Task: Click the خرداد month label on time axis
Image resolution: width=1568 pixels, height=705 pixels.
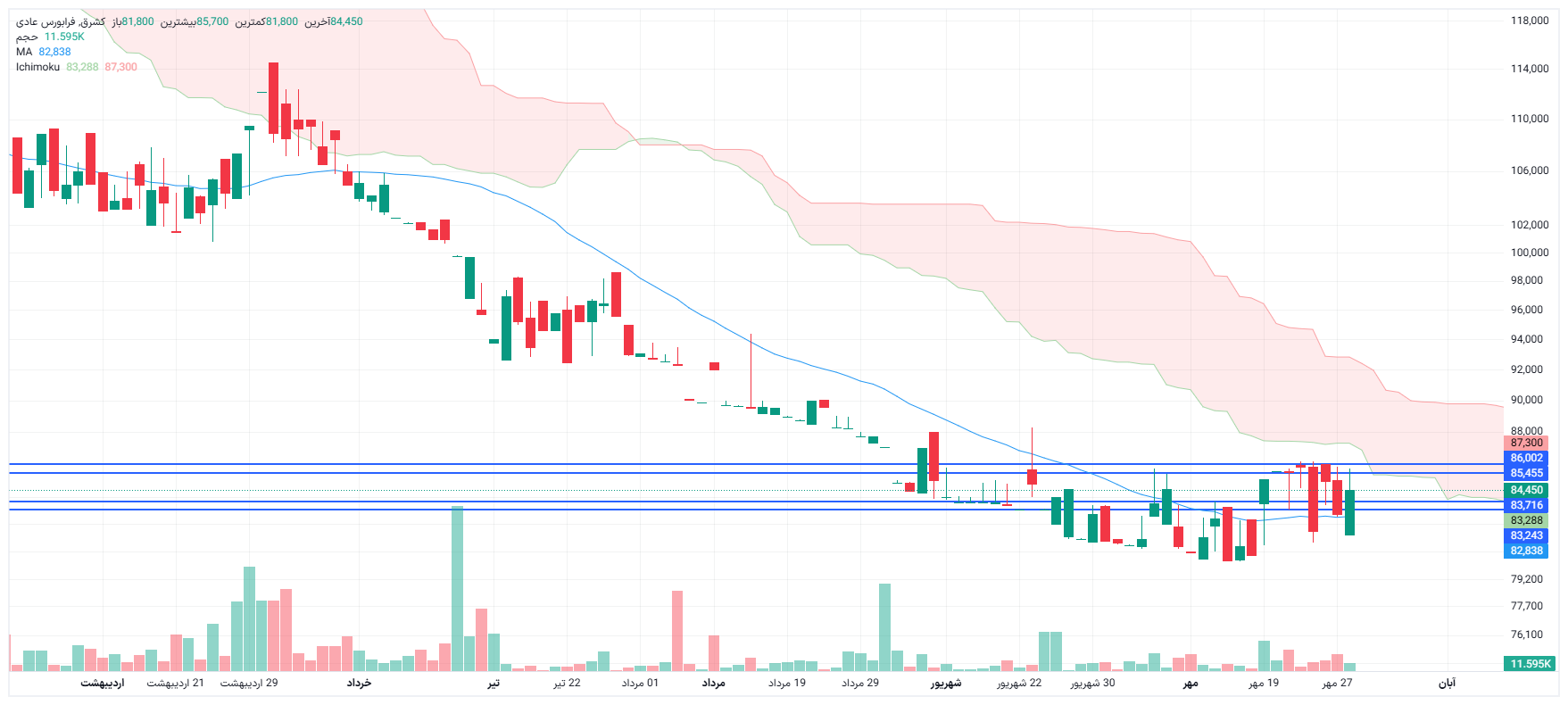Action: pos(359,683)
